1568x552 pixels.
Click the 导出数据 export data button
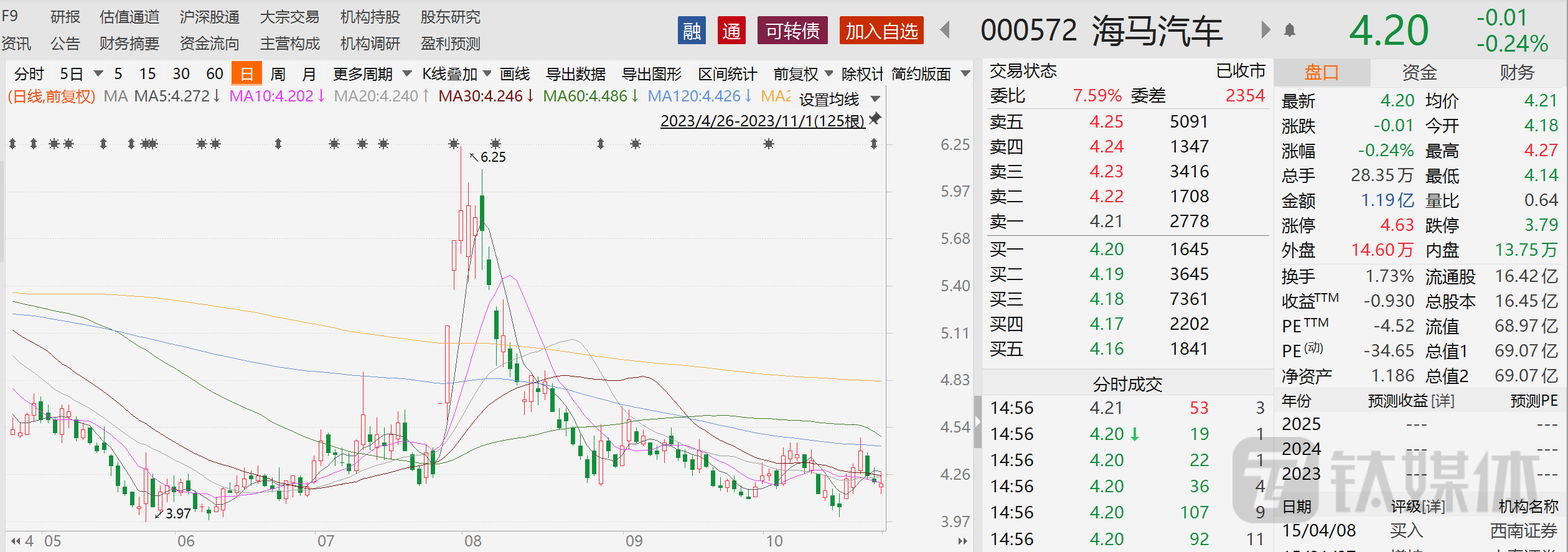575,74
